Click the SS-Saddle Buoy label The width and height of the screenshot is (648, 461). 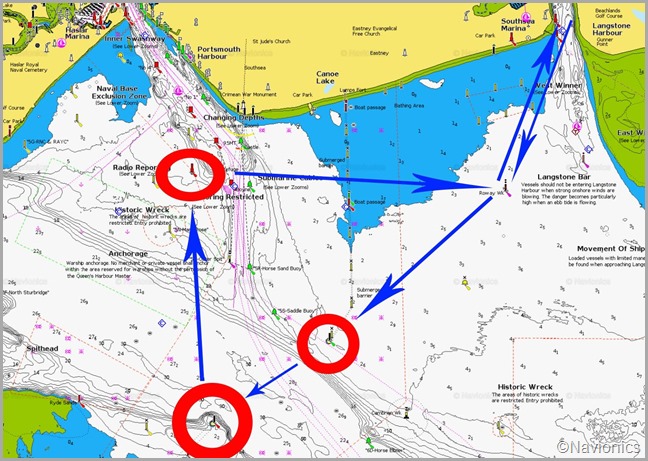click(296, 310)
